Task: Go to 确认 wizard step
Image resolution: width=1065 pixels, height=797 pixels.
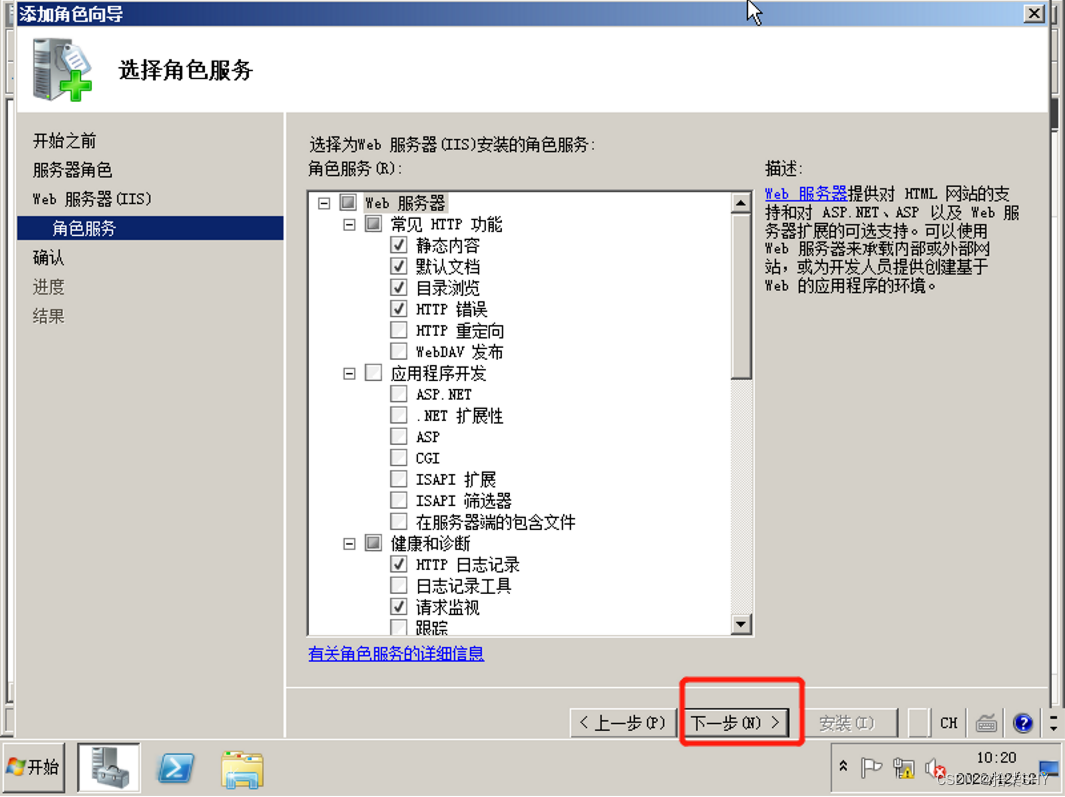Action: click(x=48, y=258)
